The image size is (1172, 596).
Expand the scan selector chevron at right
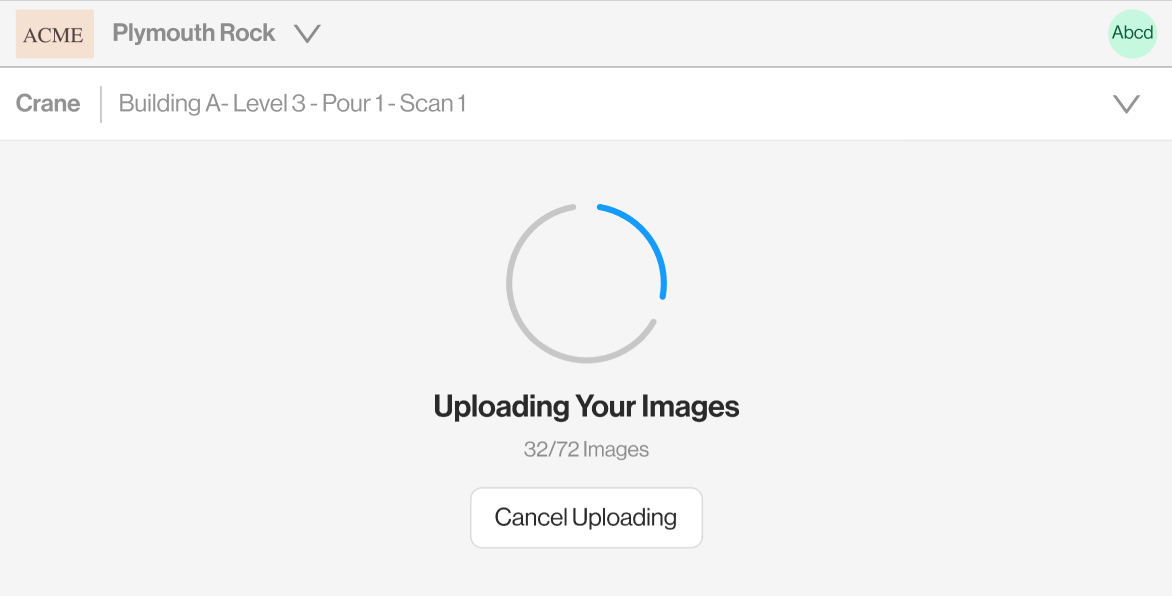coord(1126,104)
